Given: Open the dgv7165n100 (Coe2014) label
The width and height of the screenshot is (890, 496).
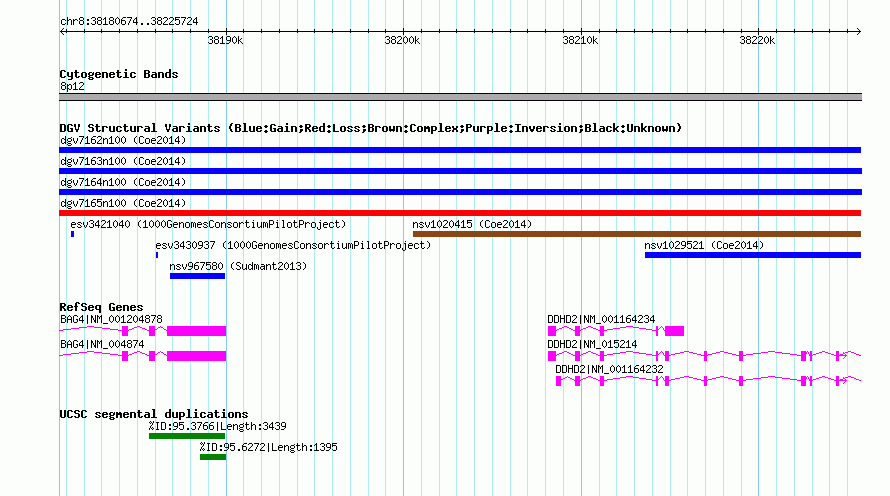Looking at the screenshot, I should [x=123, y=203].
